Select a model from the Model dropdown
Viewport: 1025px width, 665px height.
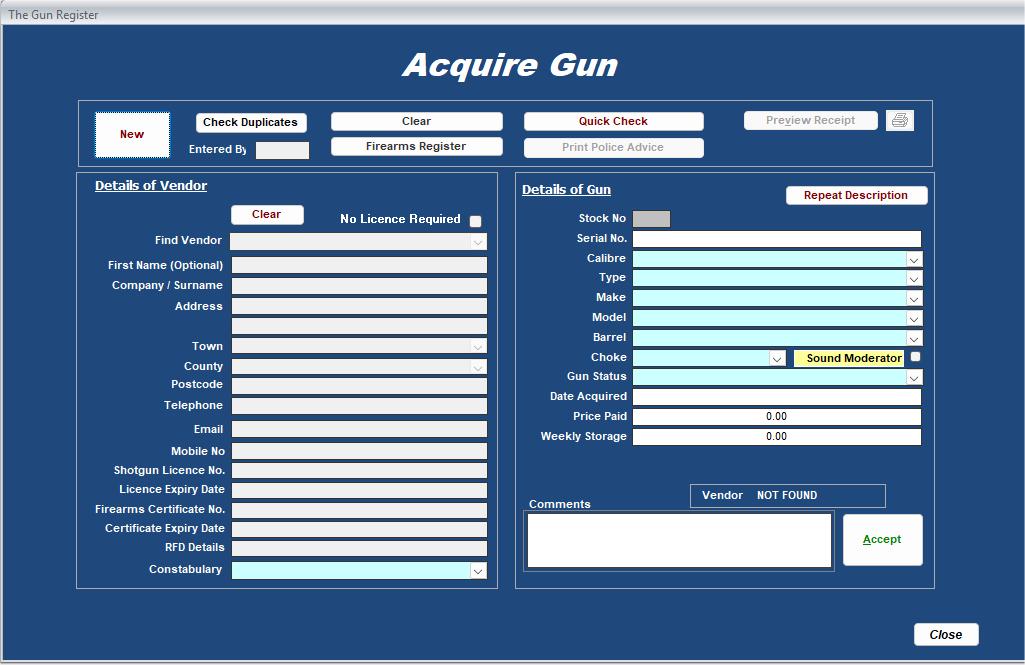(911, 318)
